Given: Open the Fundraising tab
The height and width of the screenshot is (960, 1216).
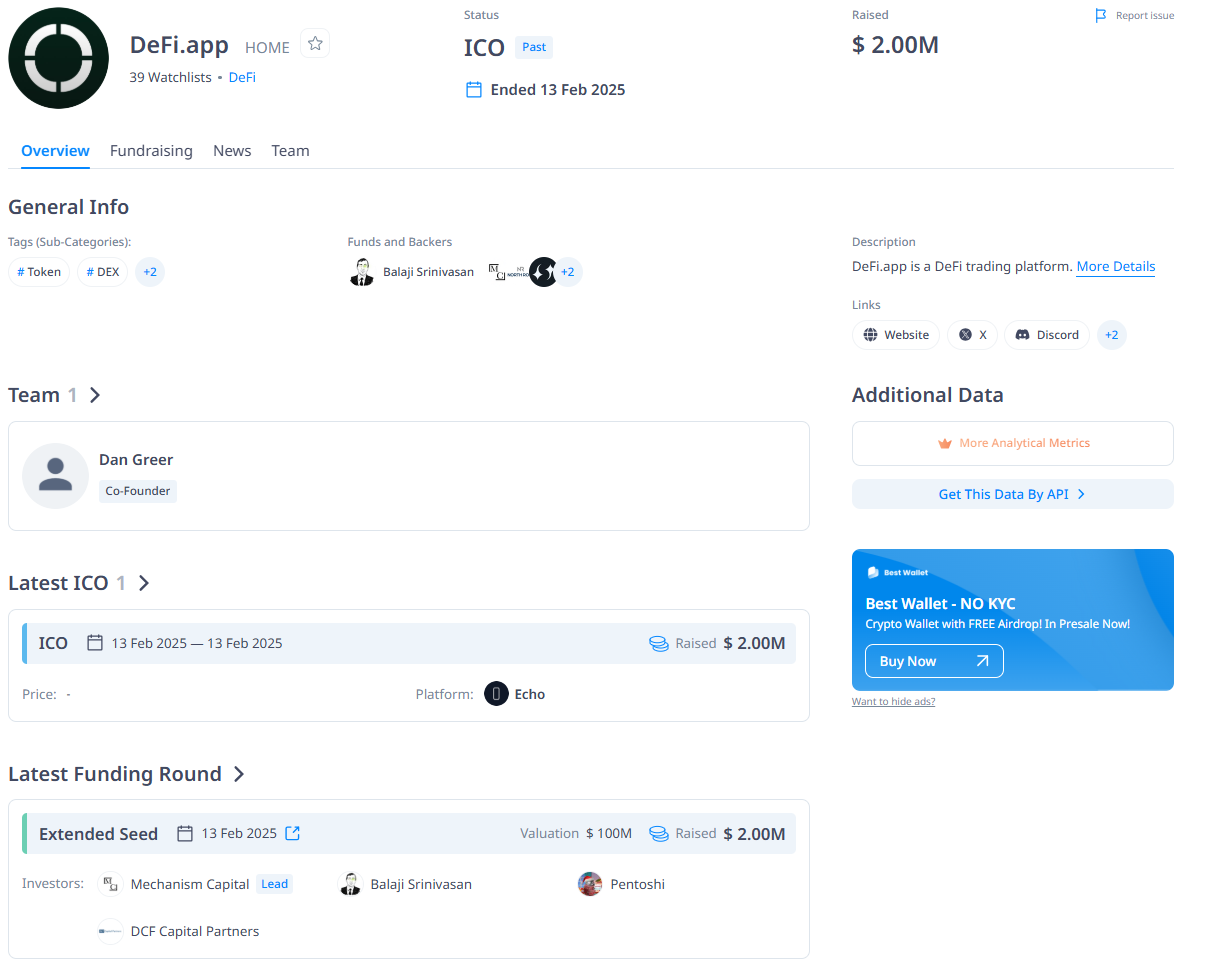Looking at the screenshot, I should click(x=151, y=151).
